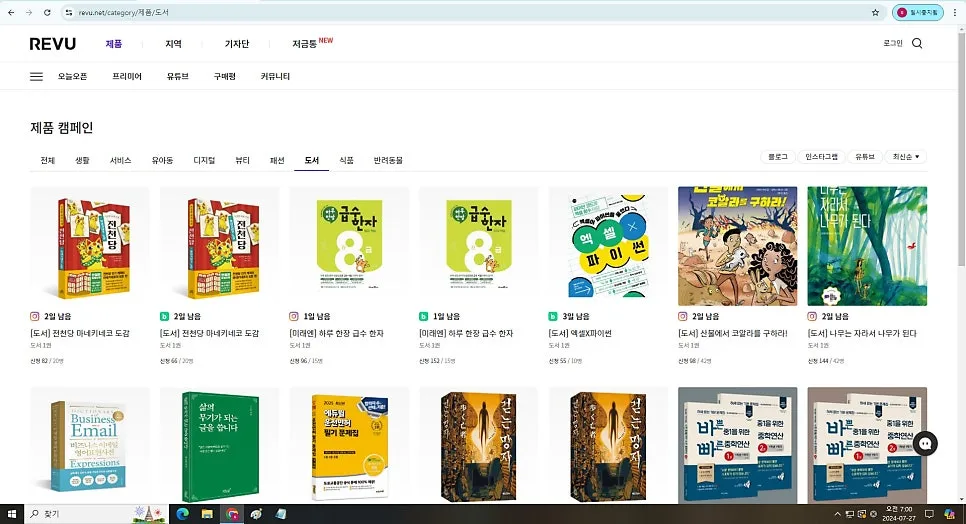This screenshot has height=524, width=966.
Task: Select the 유아동 category tab
Action: point(162,160)
